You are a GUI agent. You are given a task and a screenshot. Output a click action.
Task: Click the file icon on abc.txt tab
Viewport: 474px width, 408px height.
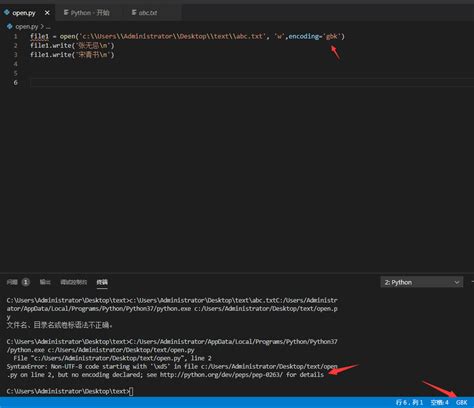(x=134, y=13)
